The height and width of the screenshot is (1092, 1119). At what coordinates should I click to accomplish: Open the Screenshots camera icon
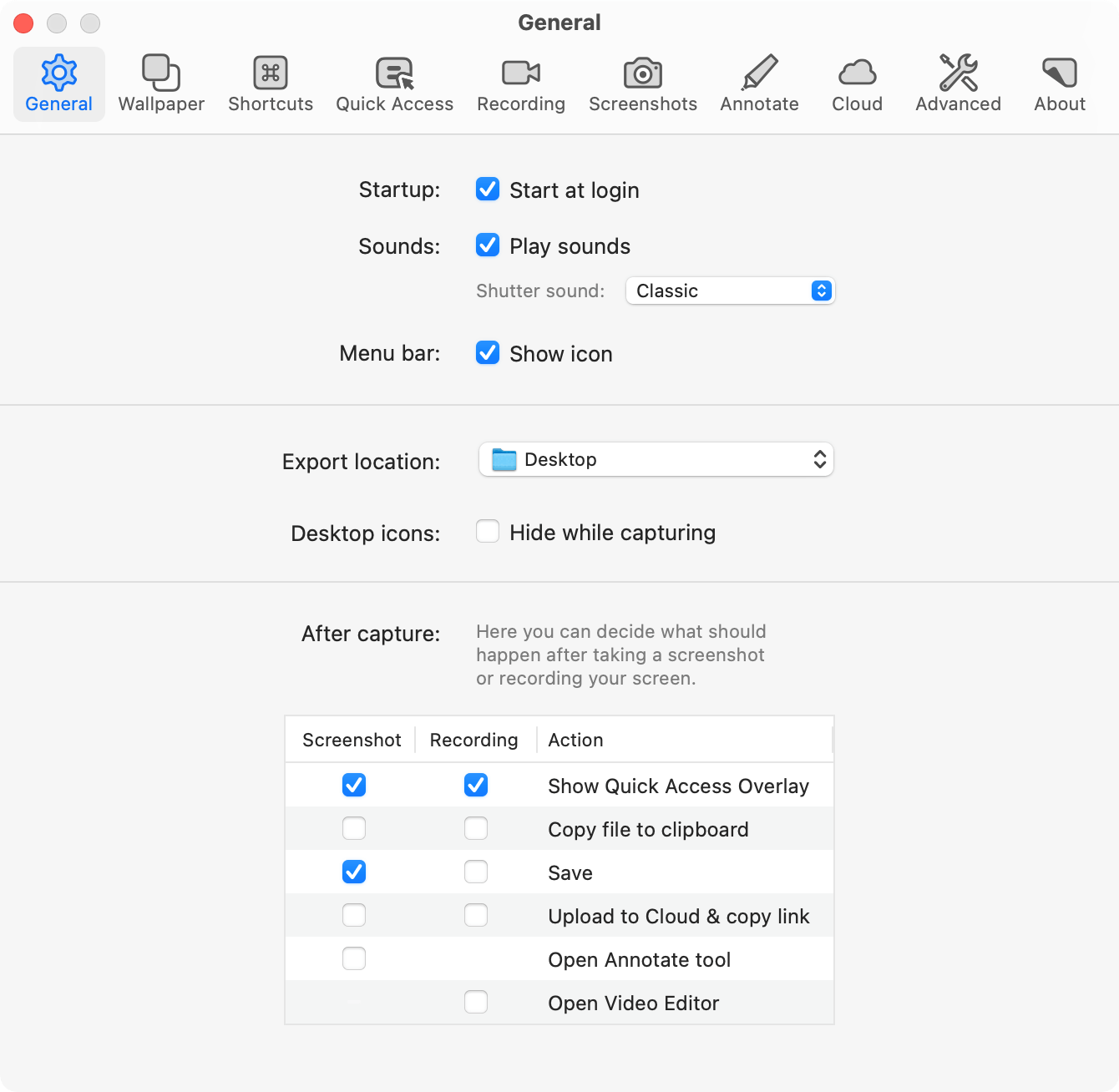pyautogui.click(x=642, y=73)
